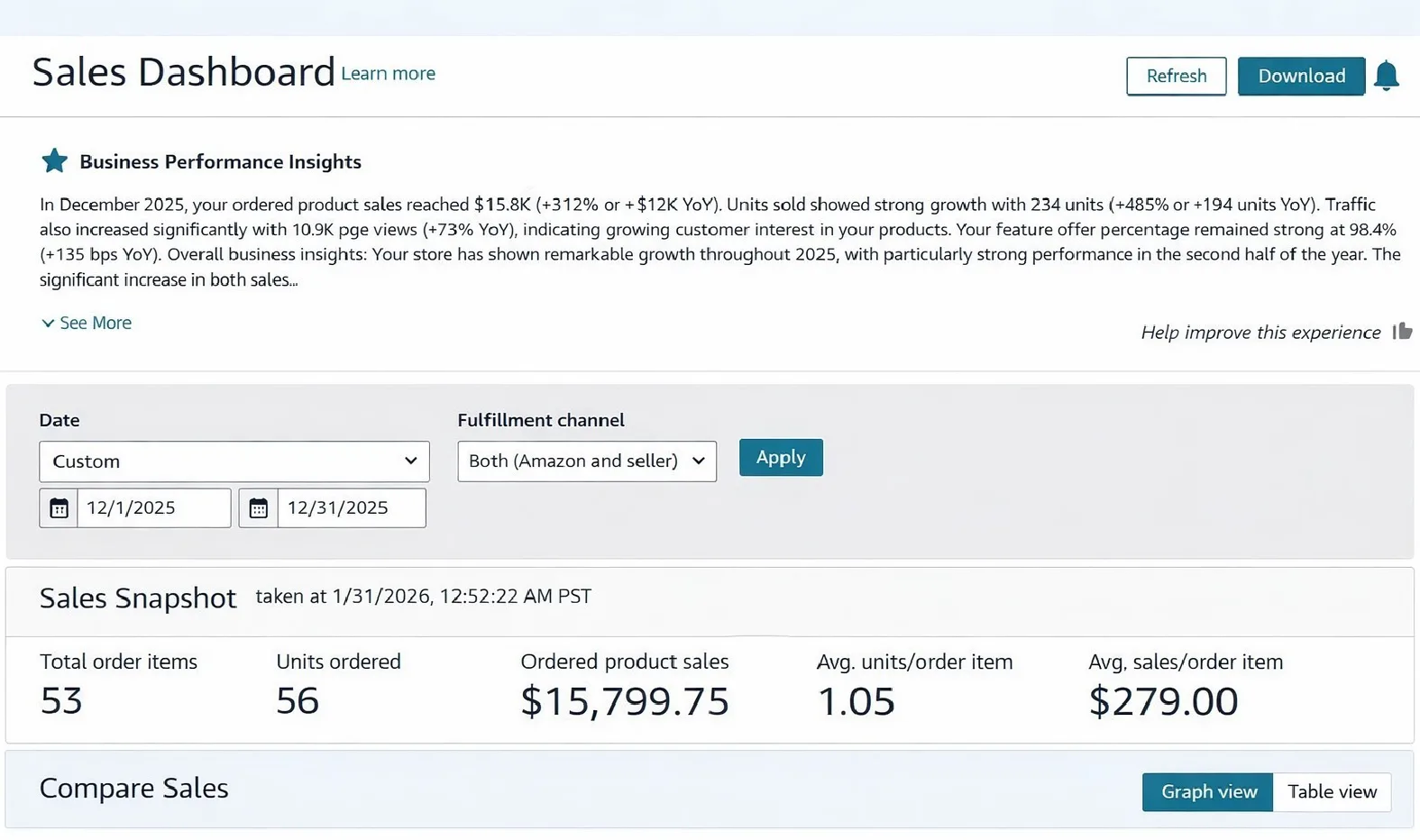Click the Help improve this experience text
This screenshot has height=840, width=1420.
(1260, 333)
